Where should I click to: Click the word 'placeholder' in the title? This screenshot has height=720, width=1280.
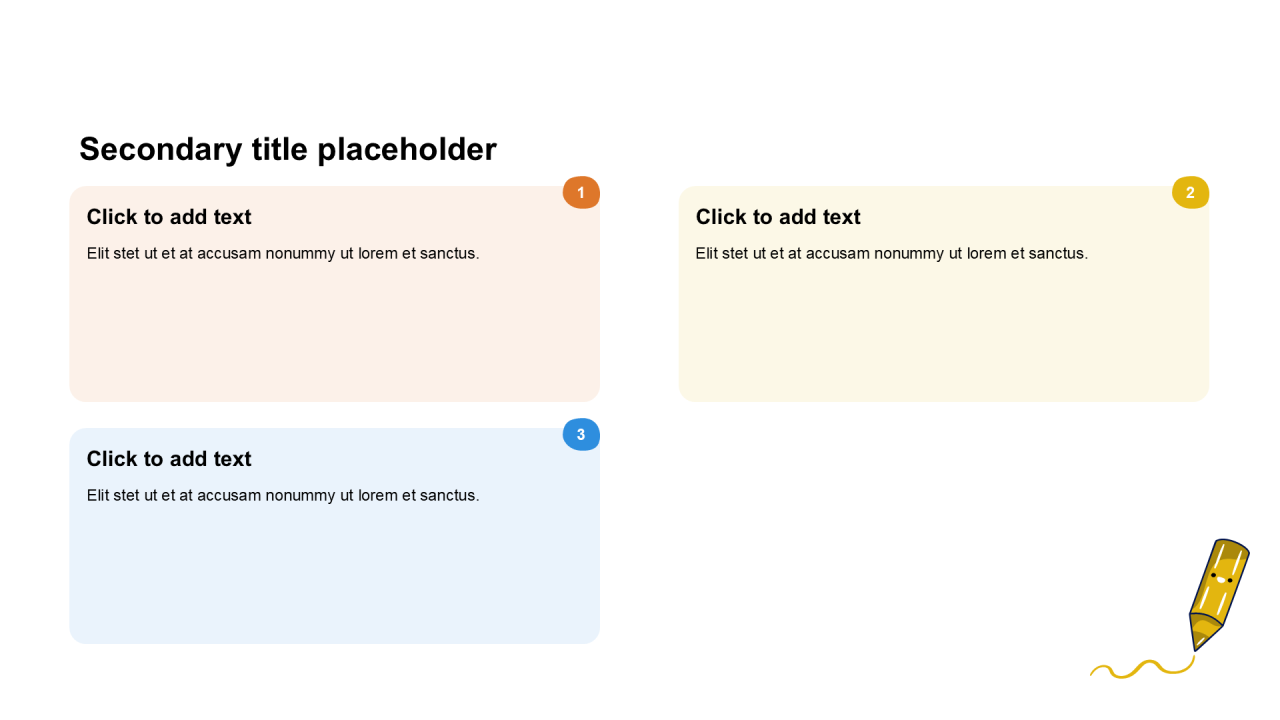tap(407, 149)
